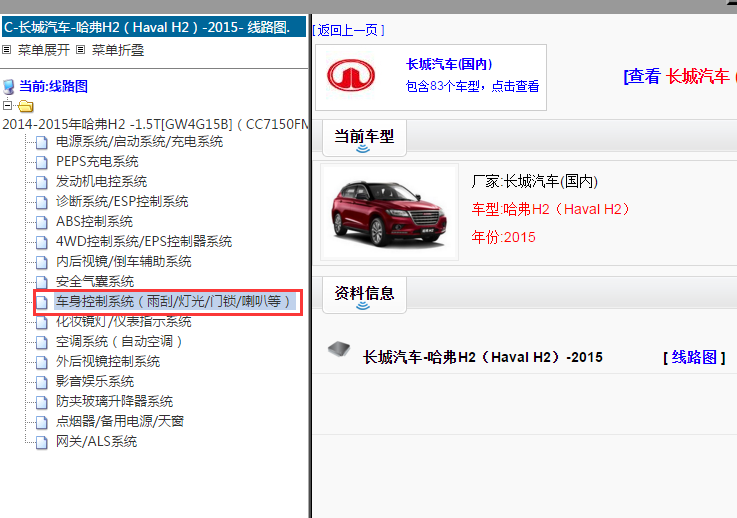This screenshot has height=518, width=737.
Task: Click document icon for 4WD控制系统/EPS控制器系统
Action: click(42, 242)
